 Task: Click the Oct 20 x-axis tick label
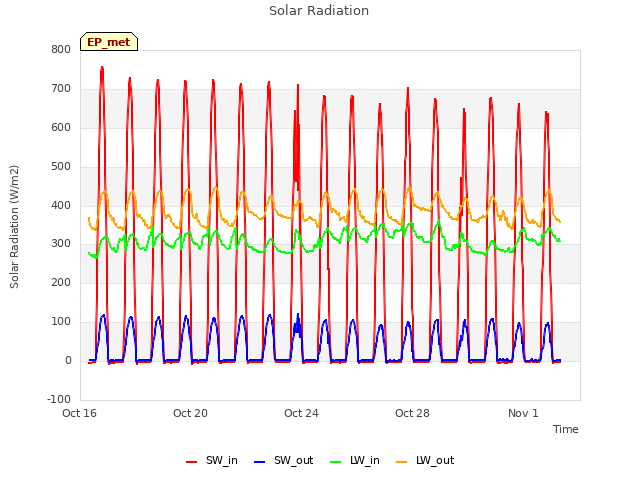point(190,413)
